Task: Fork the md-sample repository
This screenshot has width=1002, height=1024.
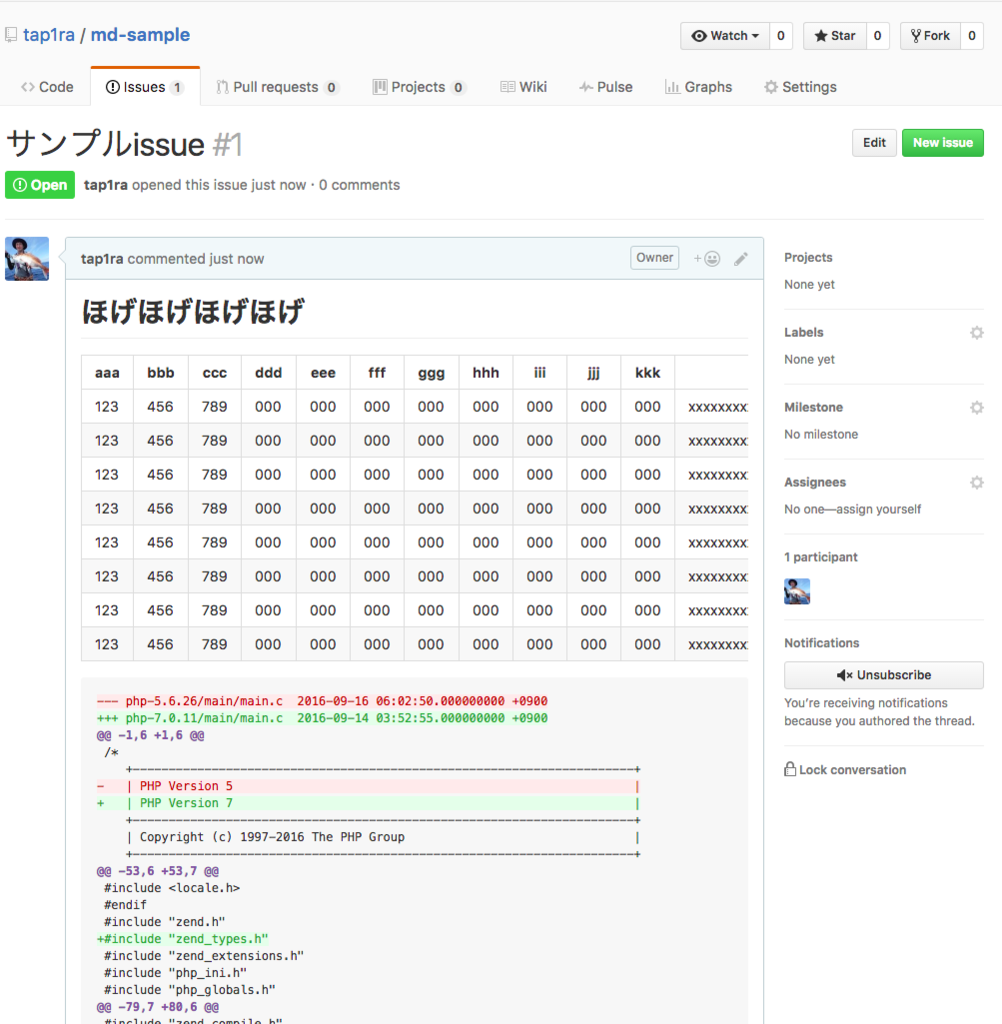Action: 930,36
